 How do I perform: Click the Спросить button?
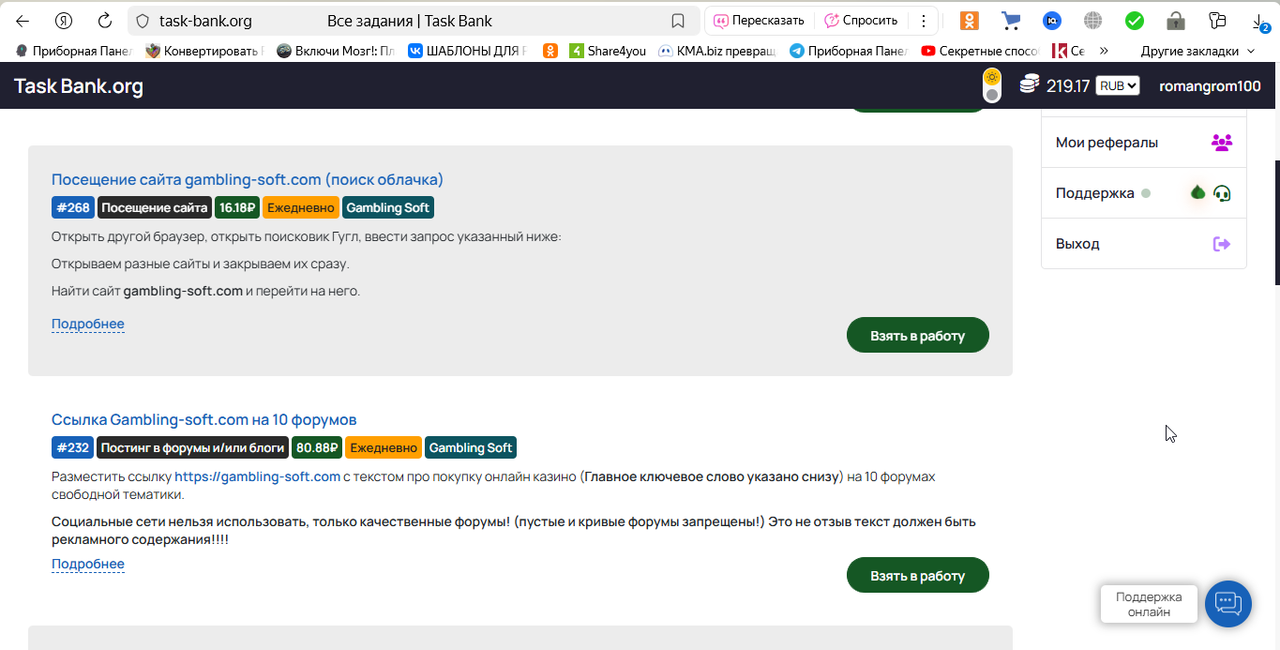point(861,20)
